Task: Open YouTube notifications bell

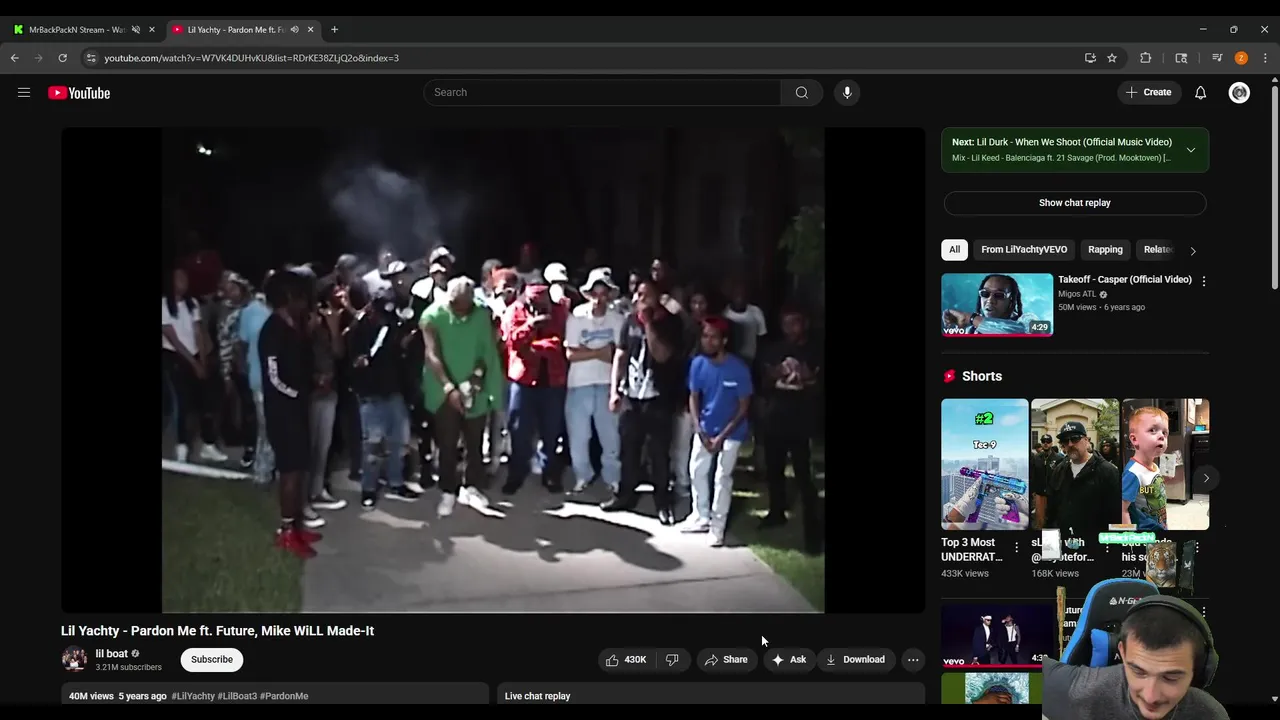Action: click(x=1200, y=92)
